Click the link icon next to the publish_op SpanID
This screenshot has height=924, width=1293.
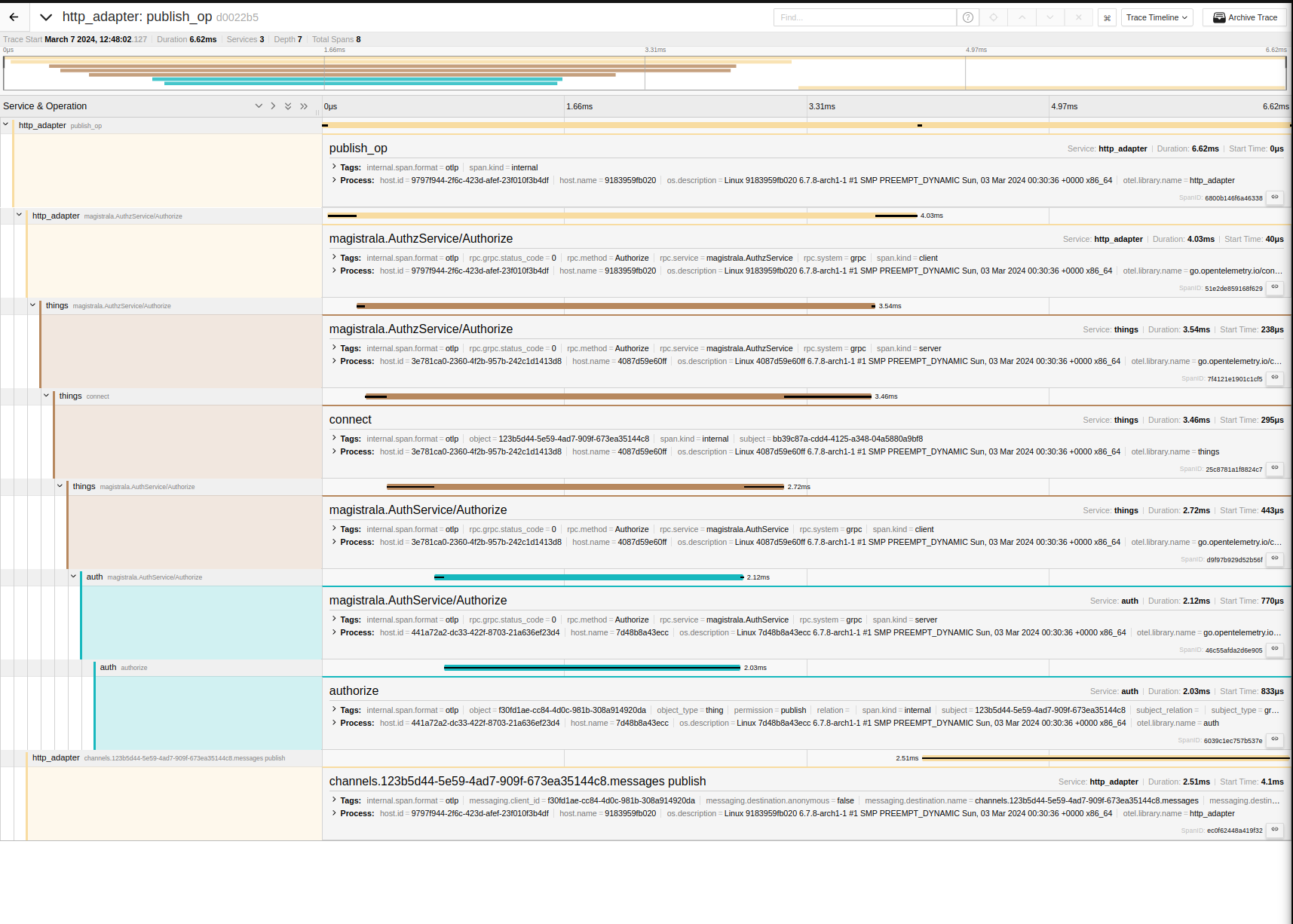coord(1274,197)
